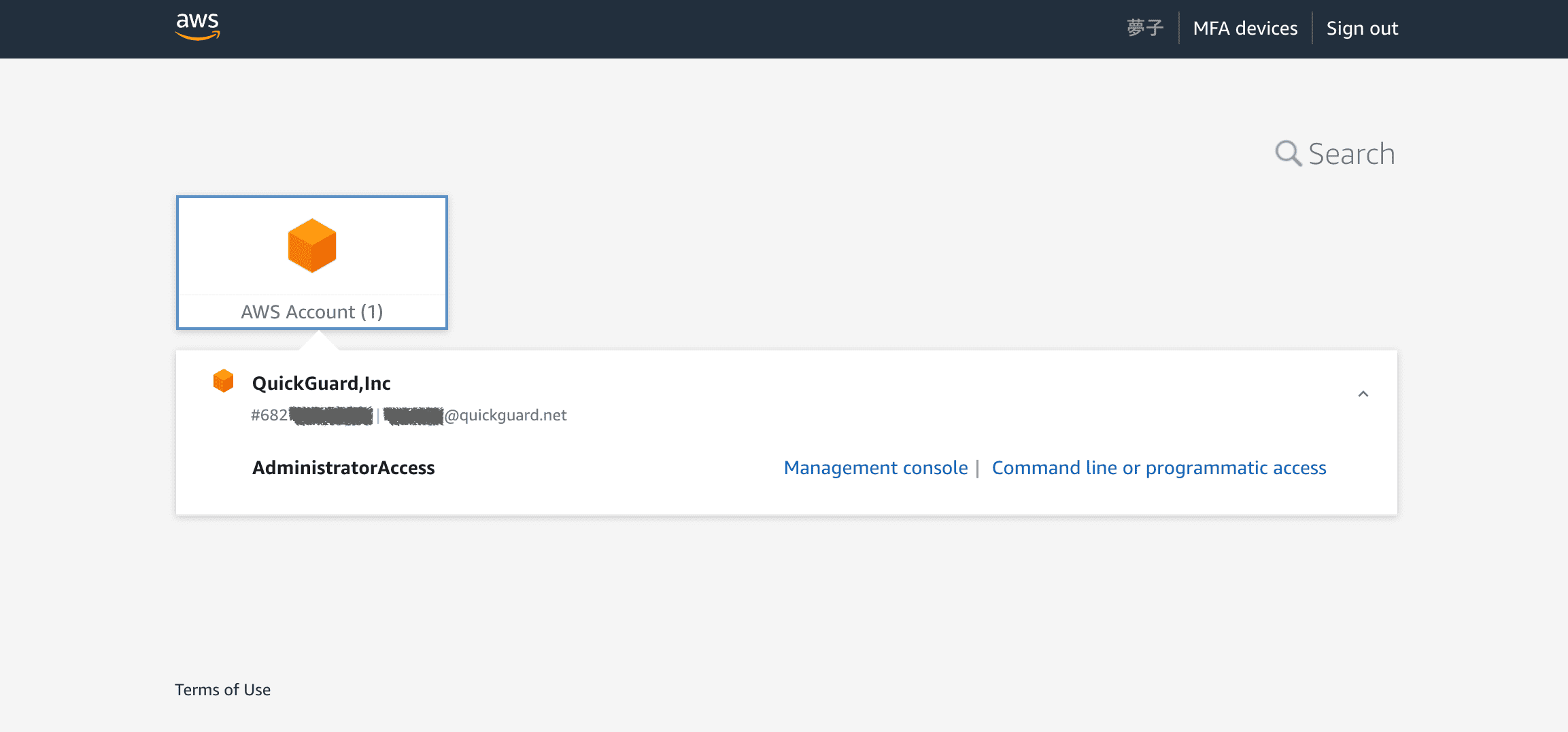Screen dimensions: 1568x732
Task: Open MFA devices page
Action: click(x=1245, y=29)
